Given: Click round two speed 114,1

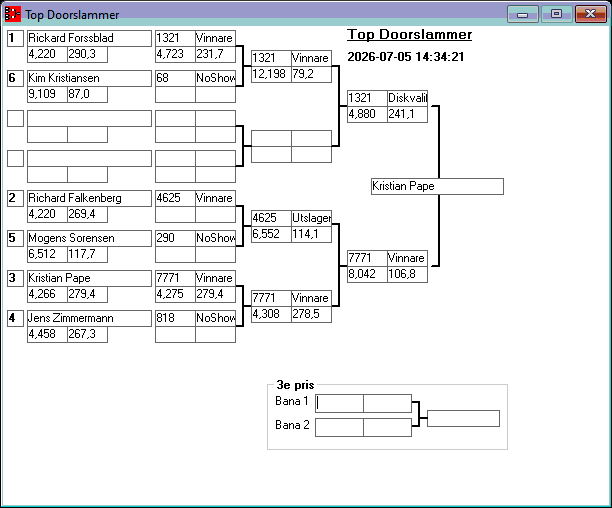Looking at the screenshot, I should 311,234.
